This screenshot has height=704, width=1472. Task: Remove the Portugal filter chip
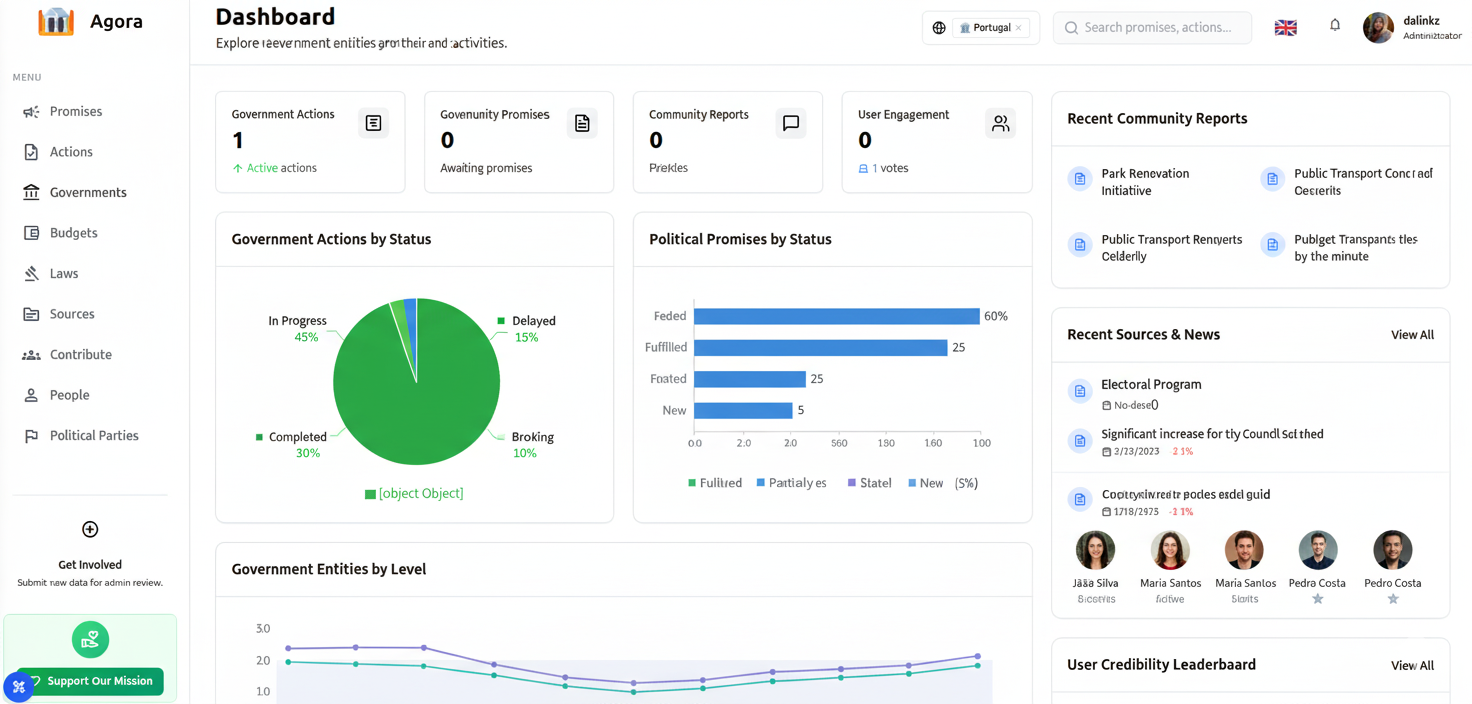pos(1019,28)
